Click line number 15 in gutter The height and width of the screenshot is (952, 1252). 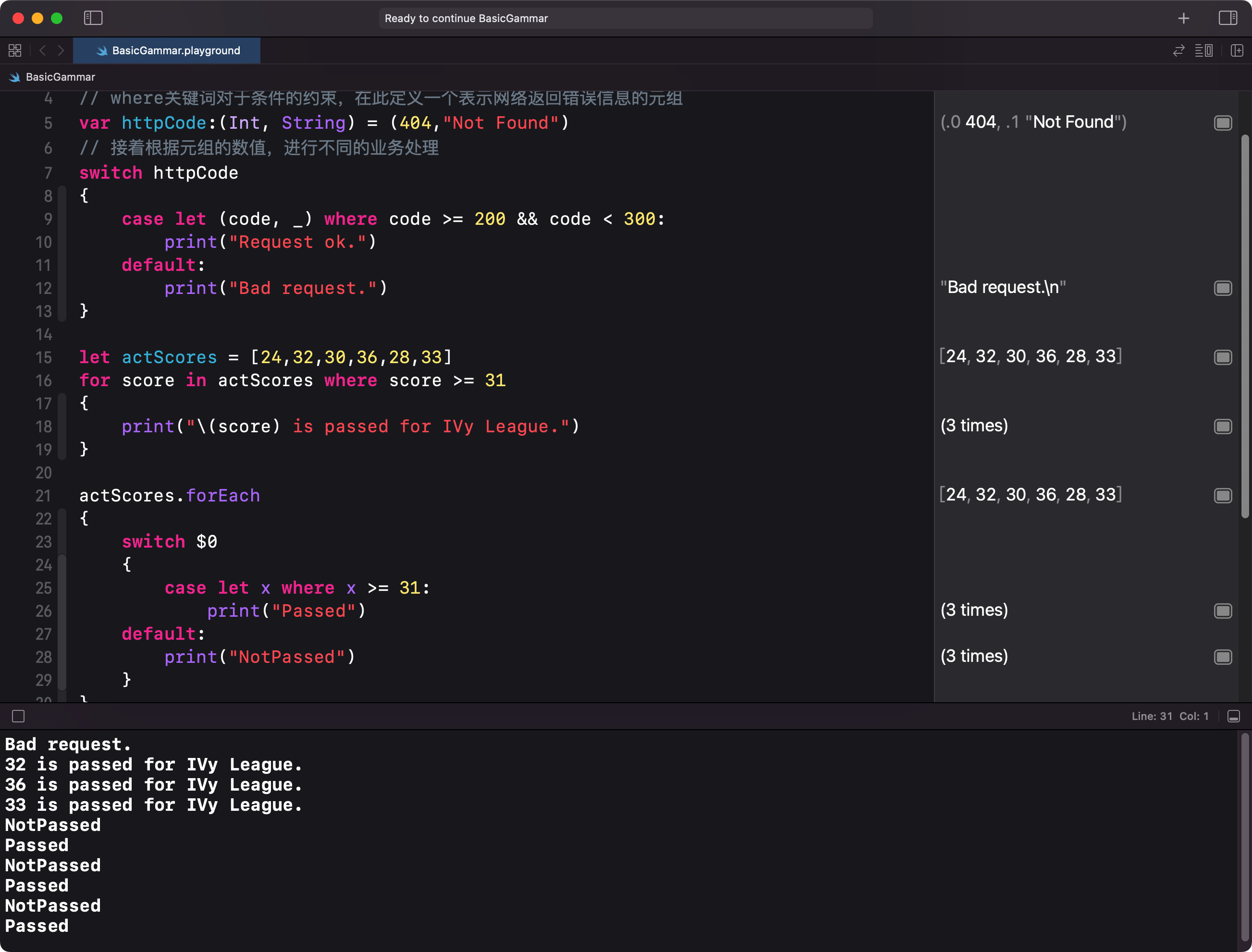pos(43,357)
